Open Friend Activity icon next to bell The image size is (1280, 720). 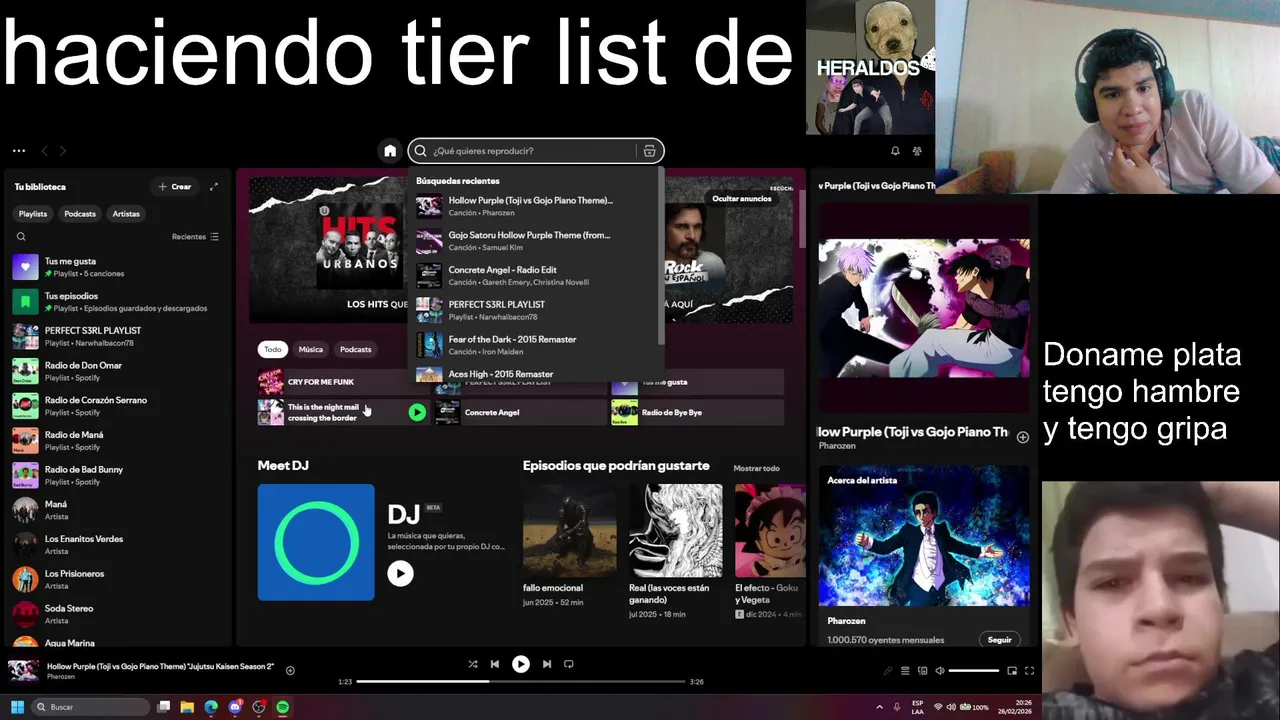click(x=917, y=151)
